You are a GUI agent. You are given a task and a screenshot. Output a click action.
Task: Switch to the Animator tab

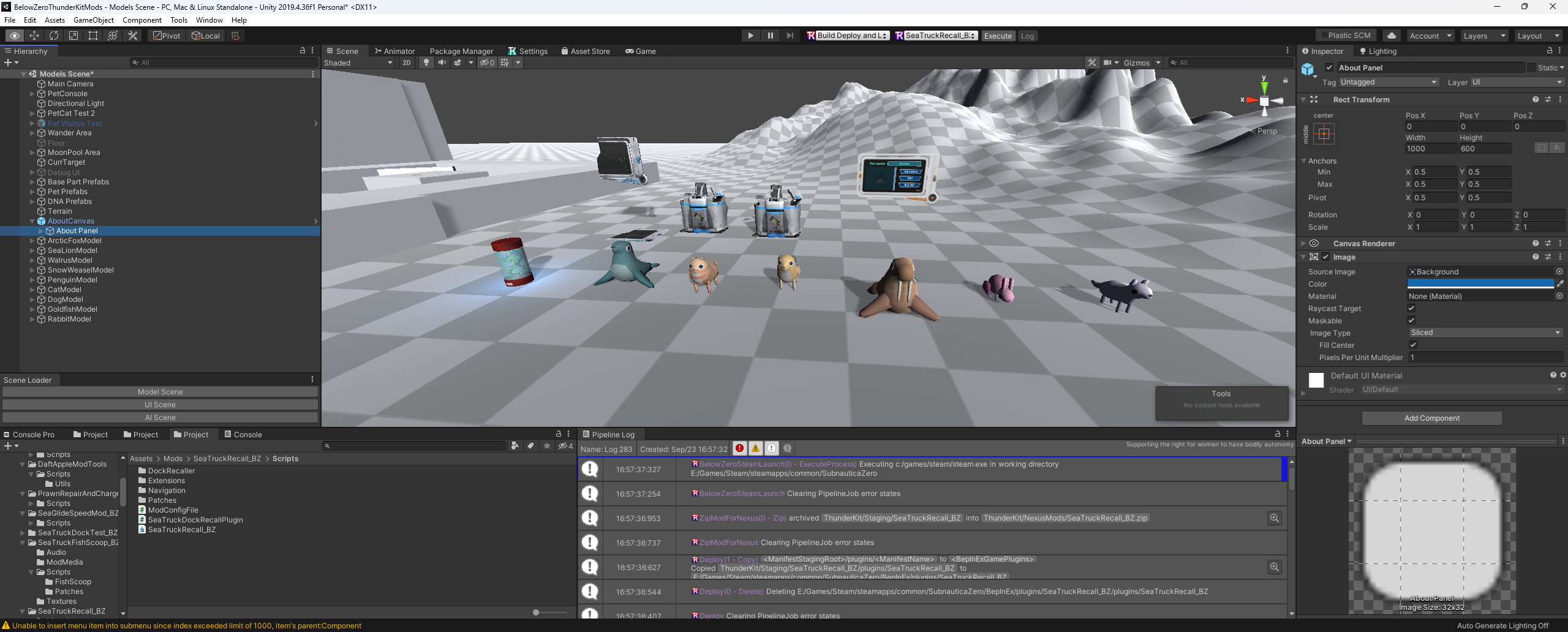[x=394, y=51]
